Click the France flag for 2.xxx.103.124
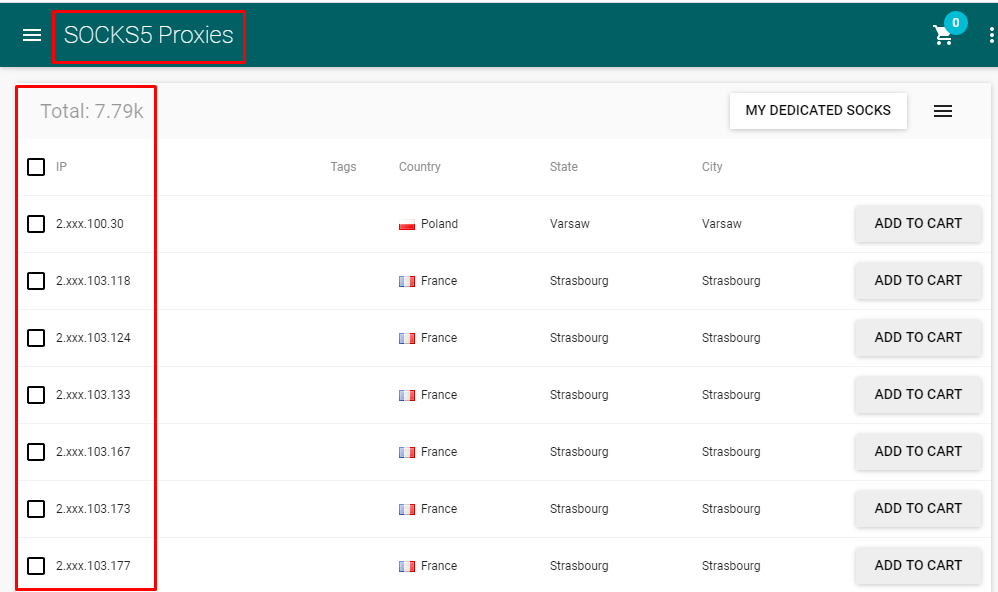The width and height of the screenshot is (998, 592). (x=407, y=338)
